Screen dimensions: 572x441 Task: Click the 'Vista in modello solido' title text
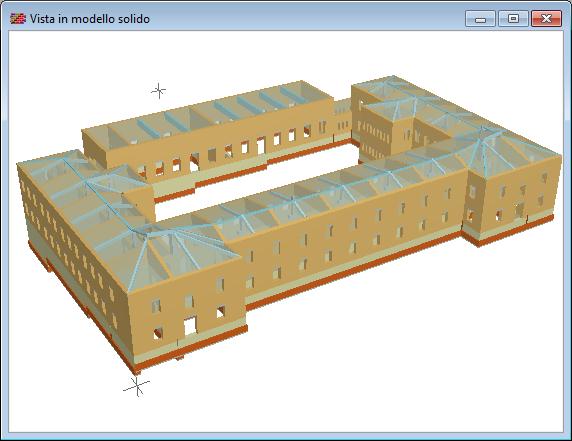(90, 19)
